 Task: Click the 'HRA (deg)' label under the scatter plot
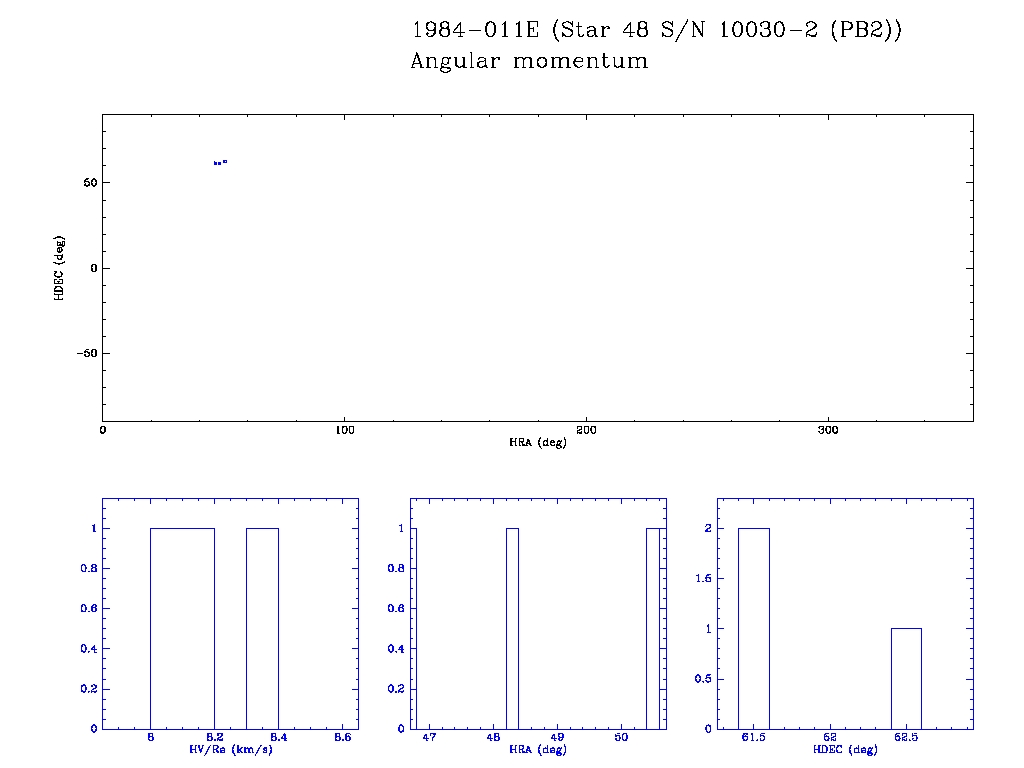tap(538, 442)
